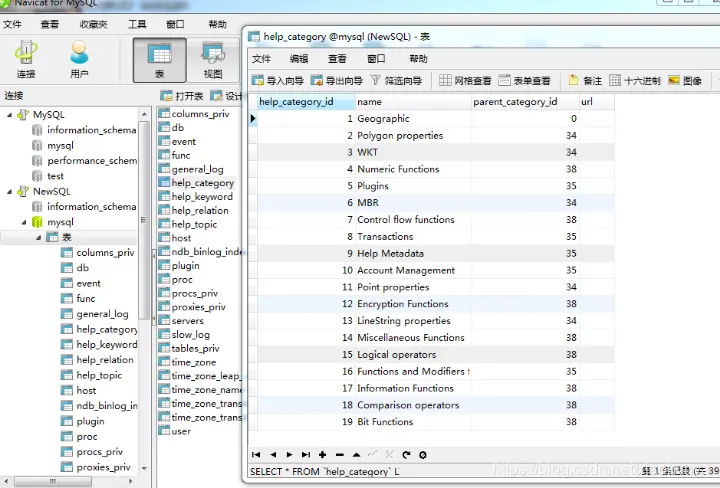Viewport: 720px width, 488px height.
Task: Click the tree panel horizontal scrollbar thumb
Action: 53,482
